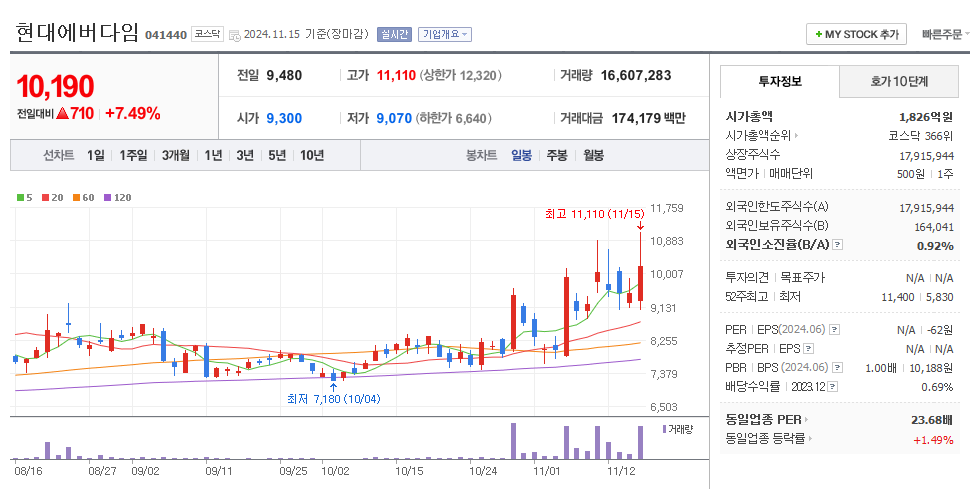Select the 1주일 line chart period

133,155
